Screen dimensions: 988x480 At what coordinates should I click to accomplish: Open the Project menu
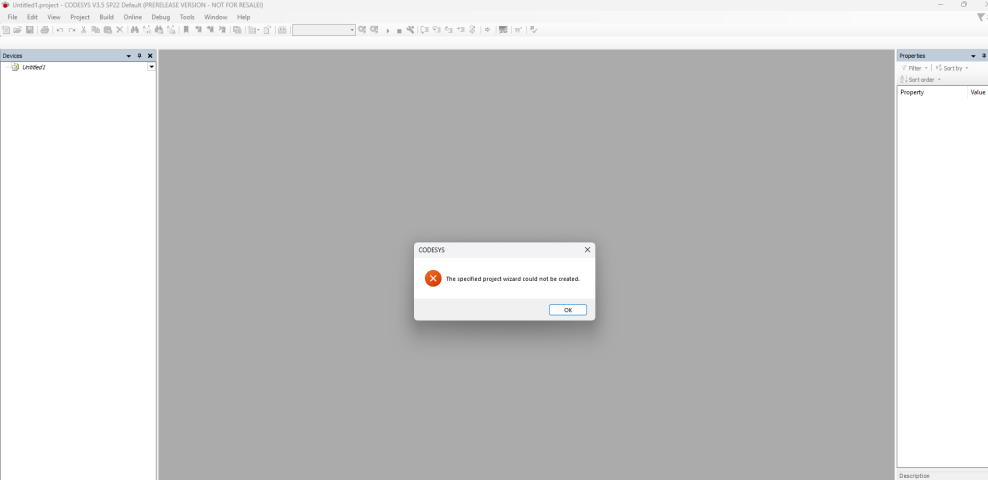click(x=80, y=17)
